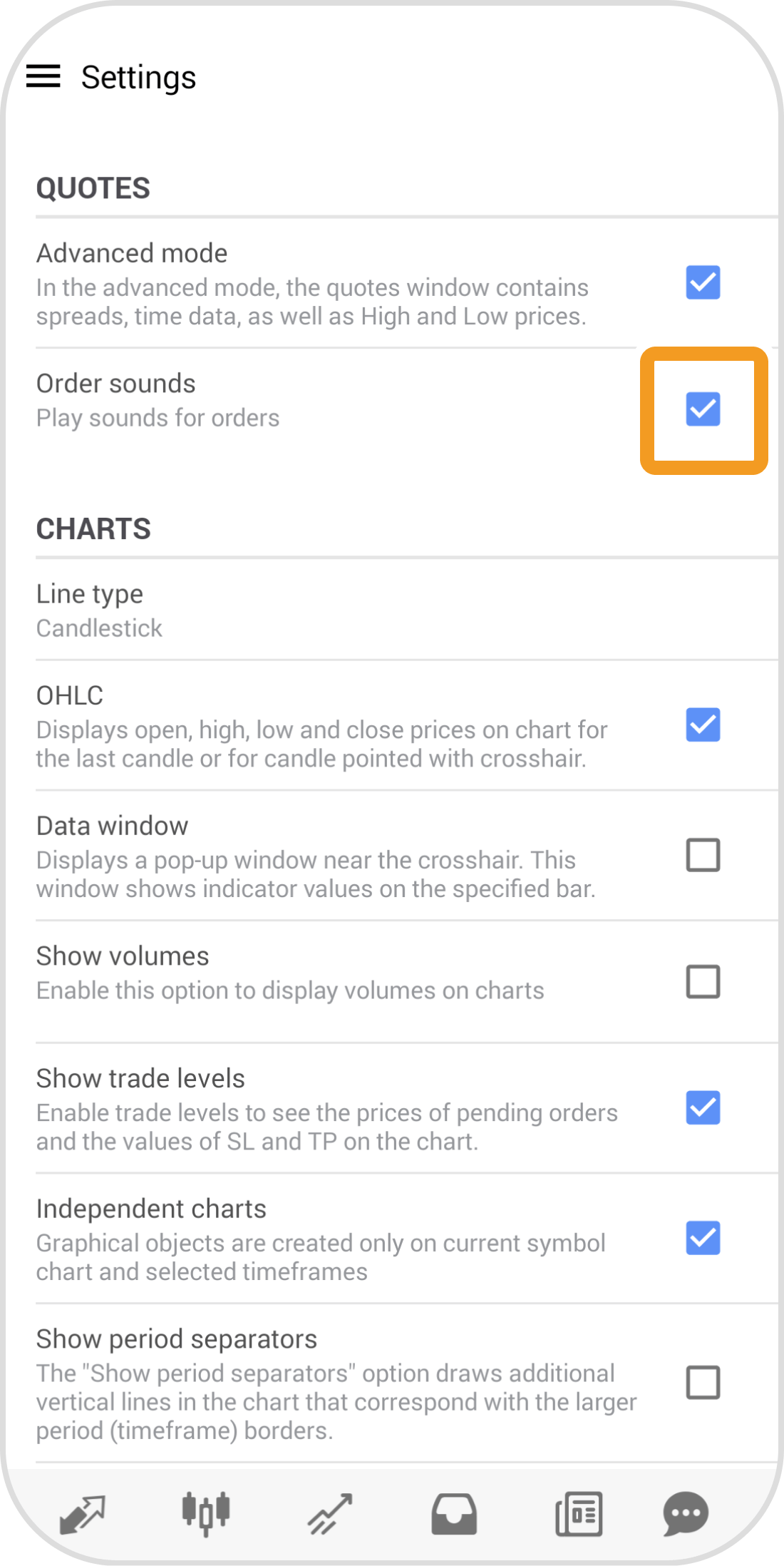Screen dimensions: 784x1566
Task: Turn off the OHLC checkbox
Action: point(703,725)
